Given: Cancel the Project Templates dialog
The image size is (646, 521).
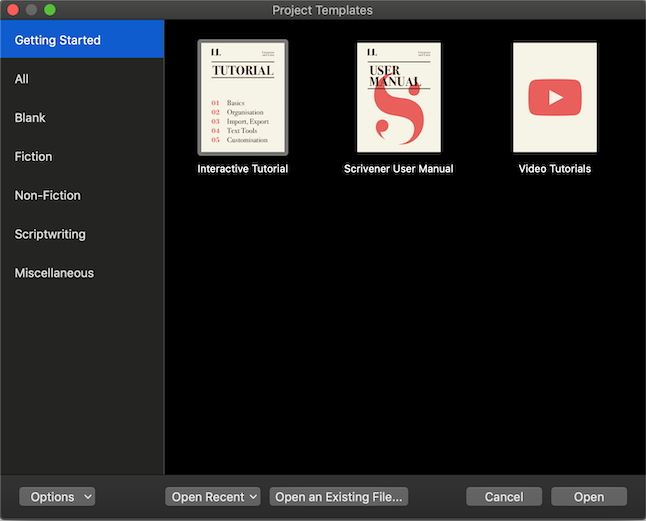Looking at the screenshot, I should click(x=504, y=497).
